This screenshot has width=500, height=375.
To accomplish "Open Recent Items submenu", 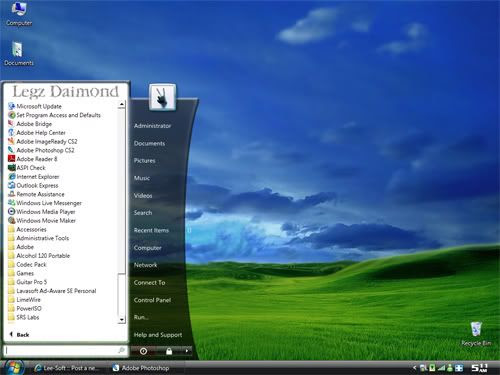I will click(x=151, y=230).
